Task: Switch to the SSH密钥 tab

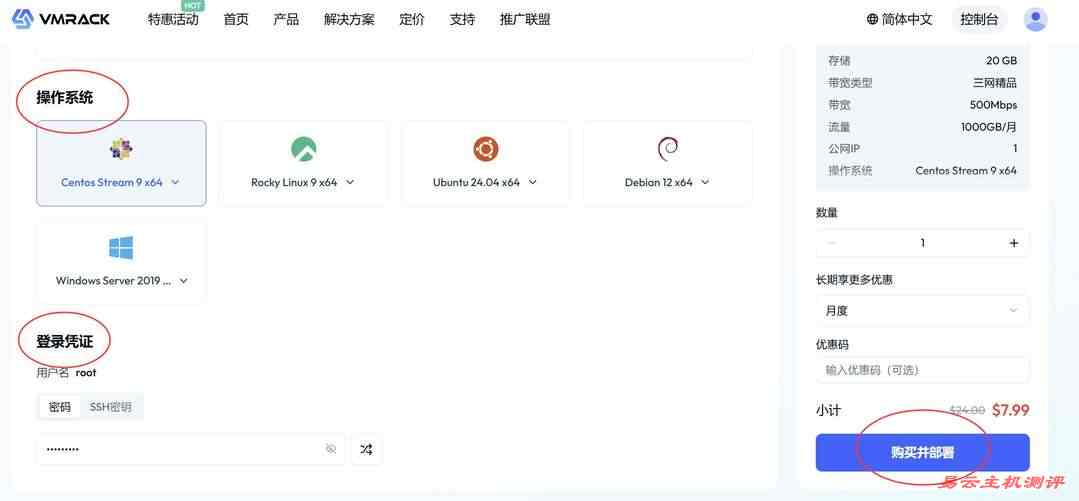Action: 111,407
